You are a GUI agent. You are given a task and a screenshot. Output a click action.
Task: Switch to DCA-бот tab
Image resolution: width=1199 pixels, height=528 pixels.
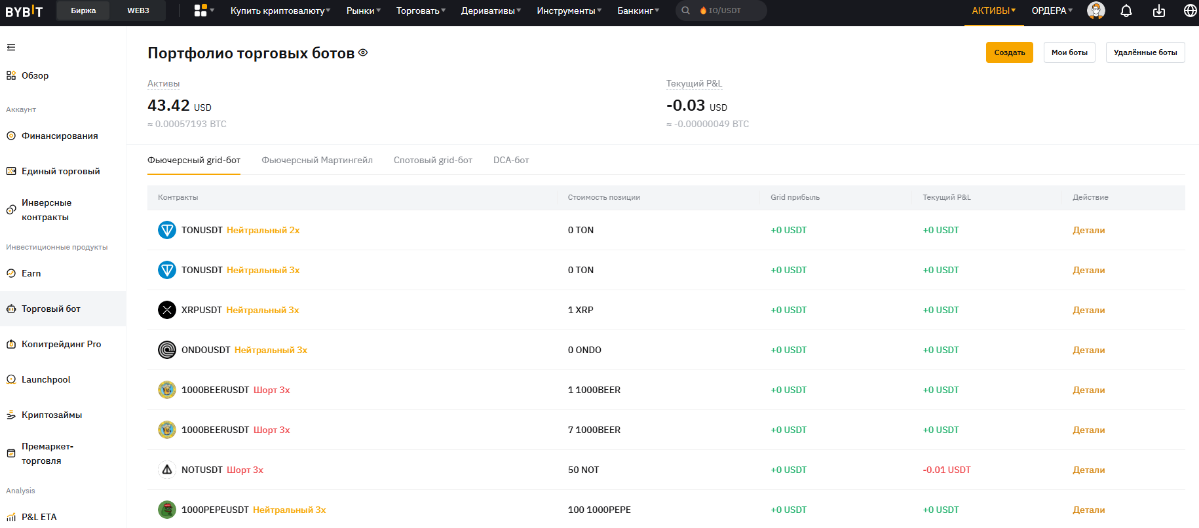512,160
